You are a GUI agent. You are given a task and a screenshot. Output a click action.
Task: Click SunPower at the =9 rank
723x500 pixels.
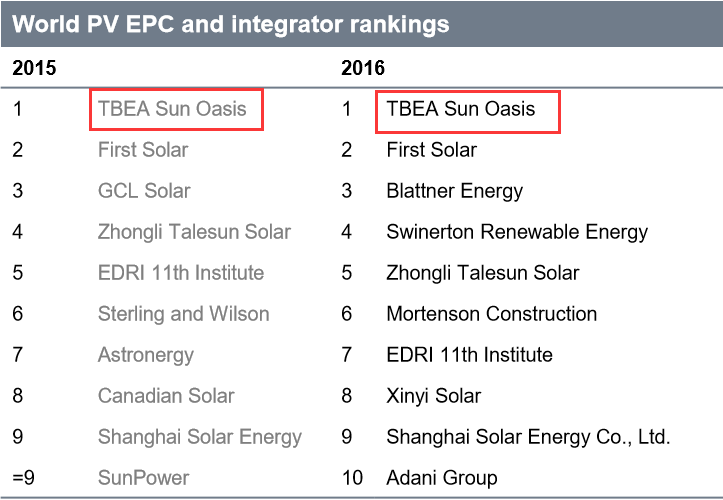pyautogui.click(x=143, y=478)
